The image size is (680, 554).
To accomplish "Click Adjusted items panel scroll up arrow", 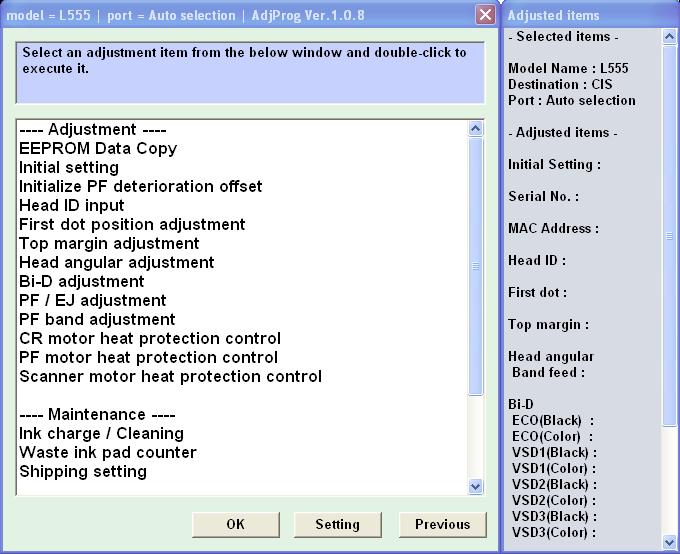I will pos(669,36).
